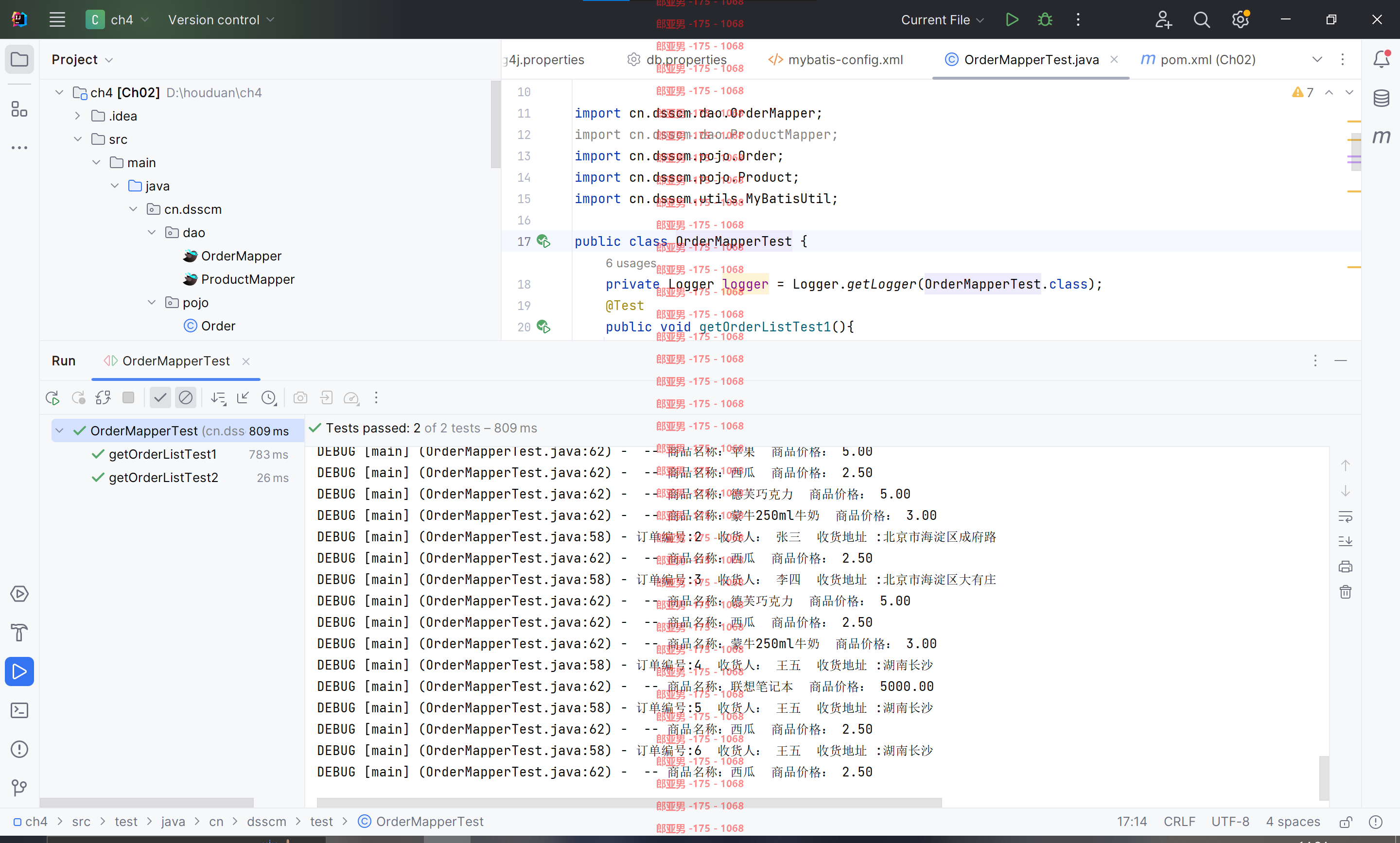Toggle auto-test icon in Run toolbar
This screenshot has height=843, width=1400.
pyautogui.click(x=103, y=398)
